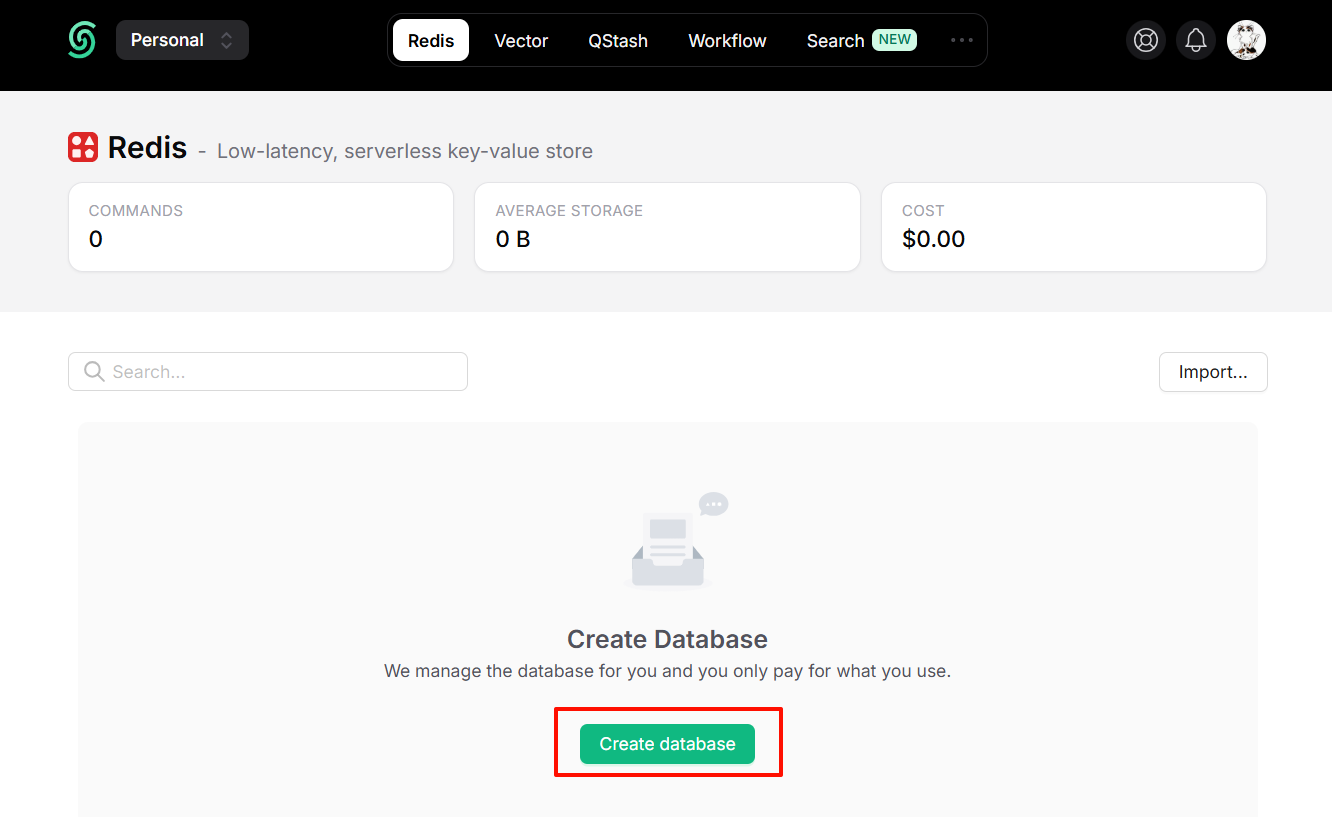Click the Average Storage stat card

(x=667, y=227)
